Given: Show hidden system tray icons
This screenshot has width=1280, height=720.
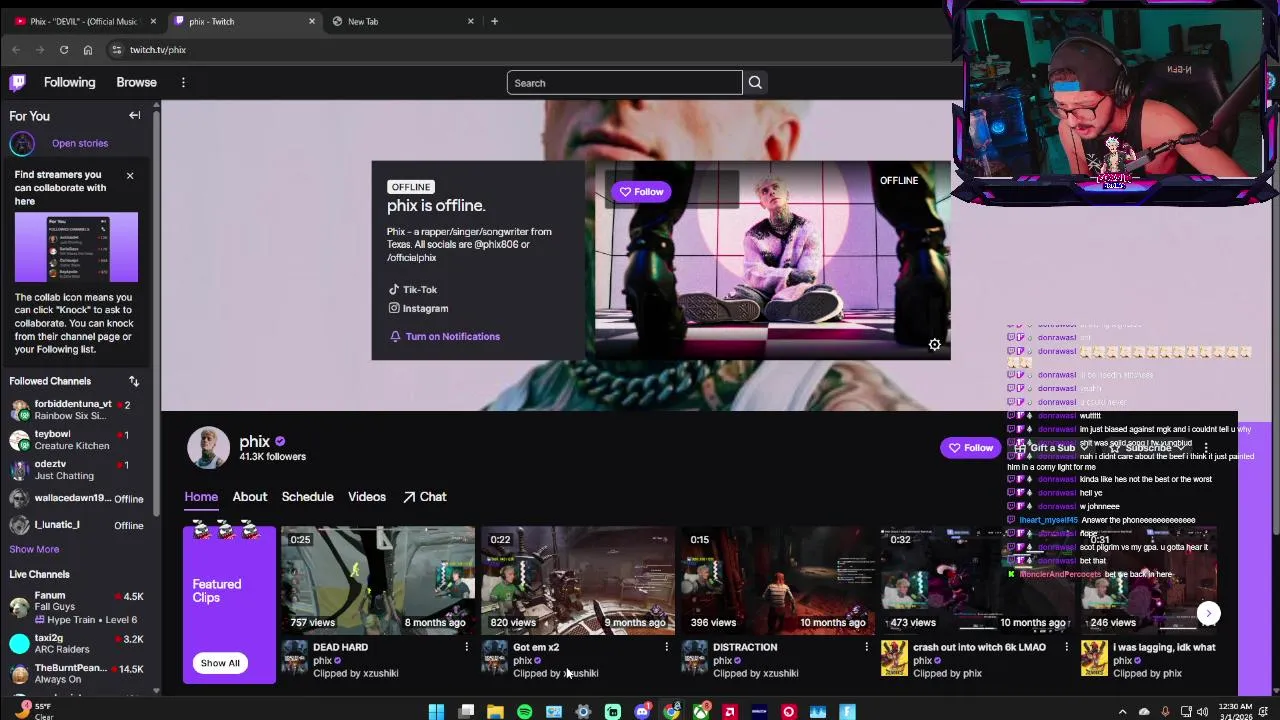Looking at the screenshot, I should point(1122,712).
